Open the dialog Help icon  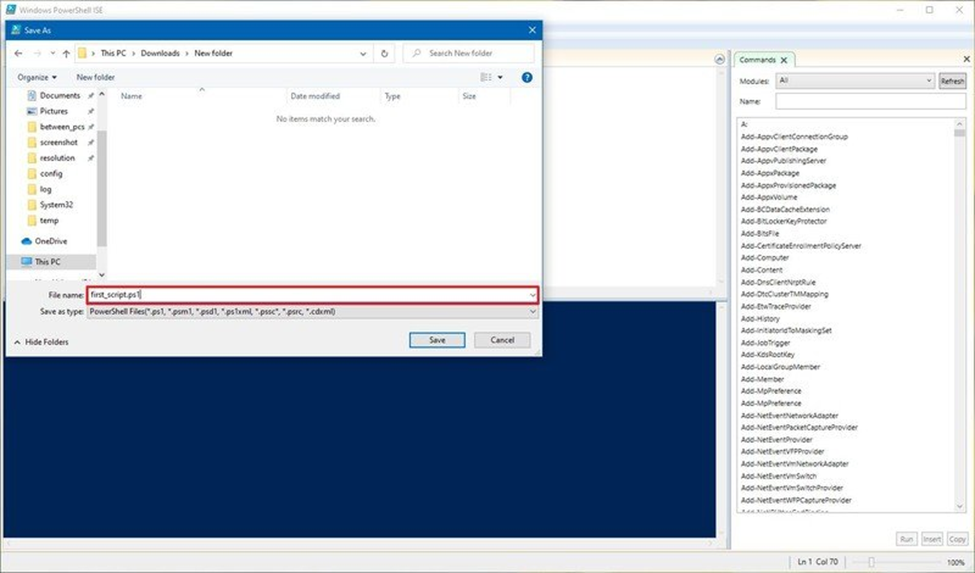(527, 77)
